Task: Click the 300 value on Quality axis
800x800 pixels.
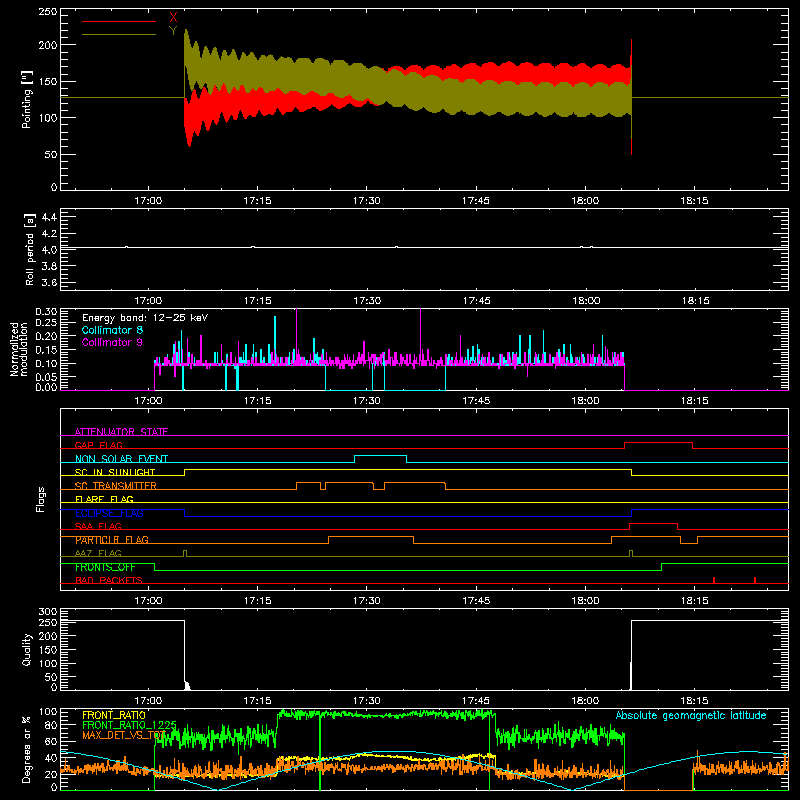Action: (48, 612)
